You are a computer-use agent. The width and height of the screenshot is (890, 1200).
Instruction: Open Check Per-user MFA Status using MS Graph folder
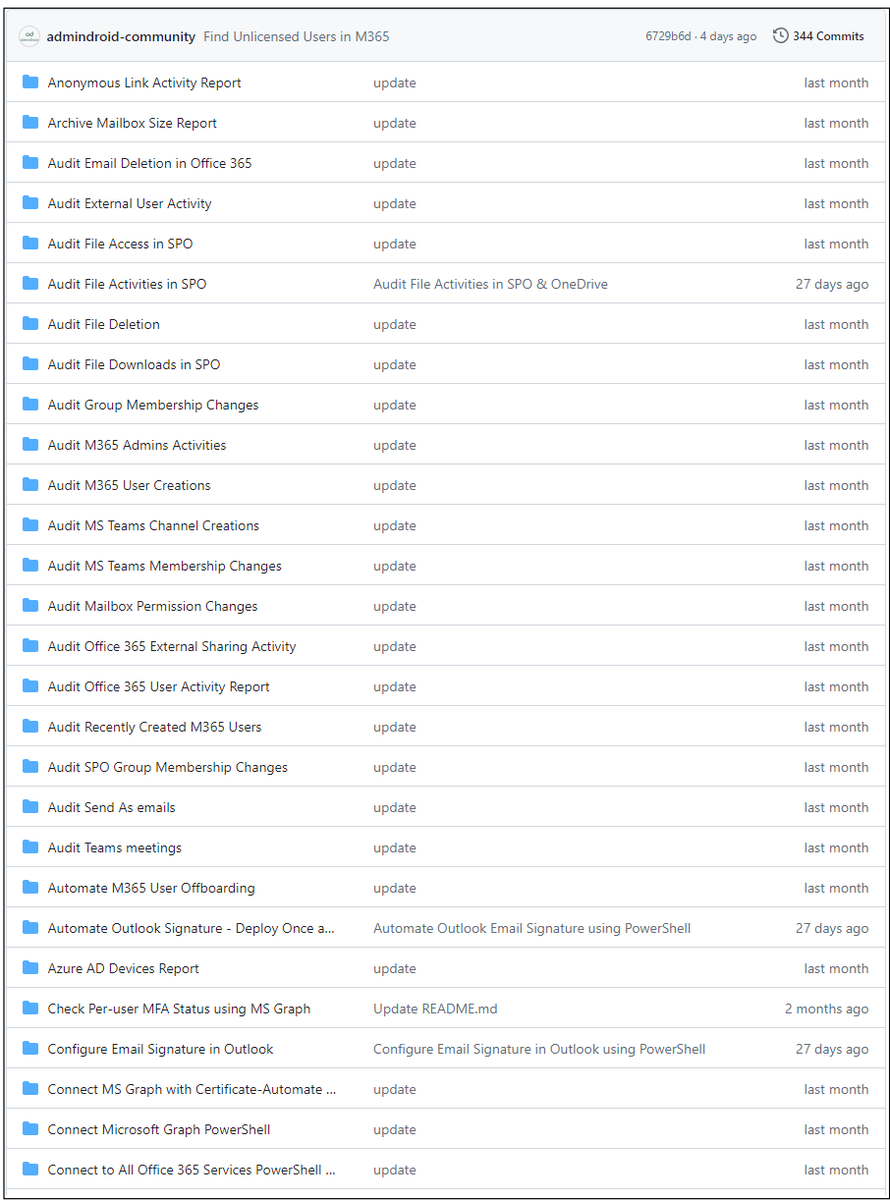(179, 1009)
